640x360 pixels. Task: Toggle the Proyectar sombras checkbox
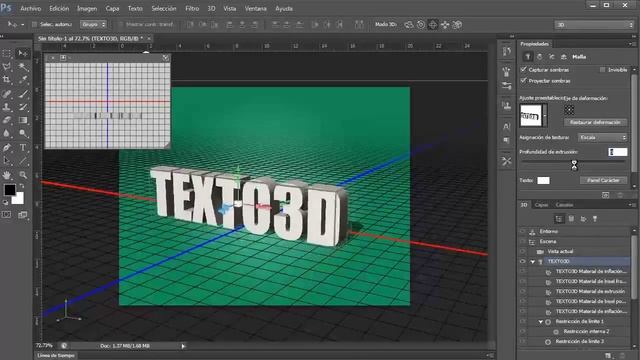click(524, 81)
